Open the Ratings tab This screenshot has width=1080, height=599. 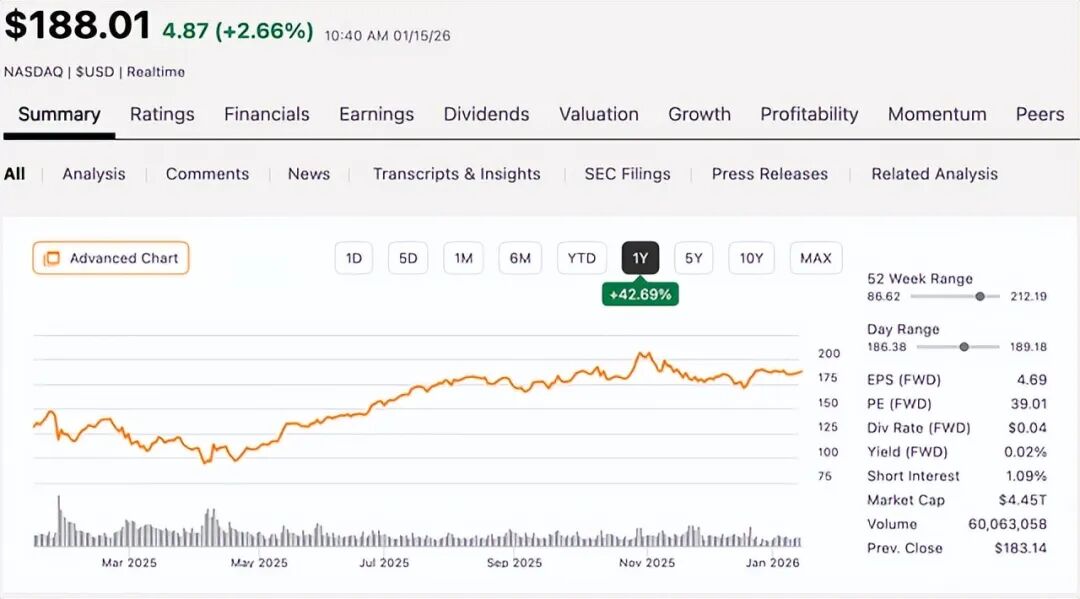tap(162, 114)
